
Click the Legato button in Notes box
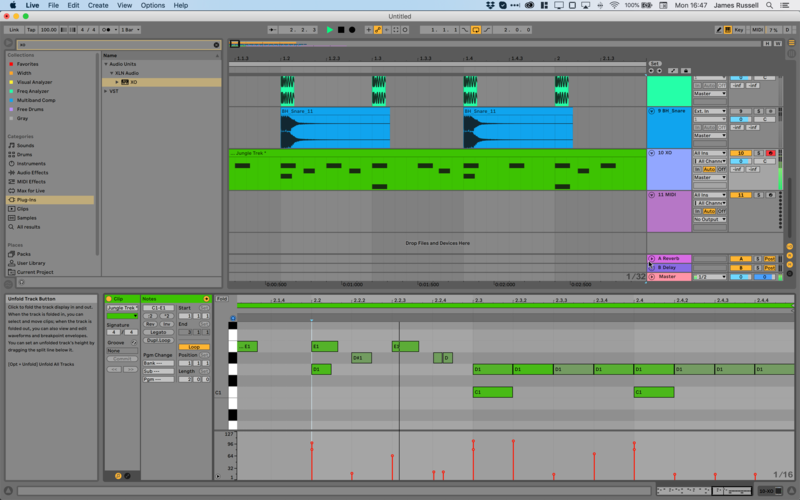click(x=156, y=332)
